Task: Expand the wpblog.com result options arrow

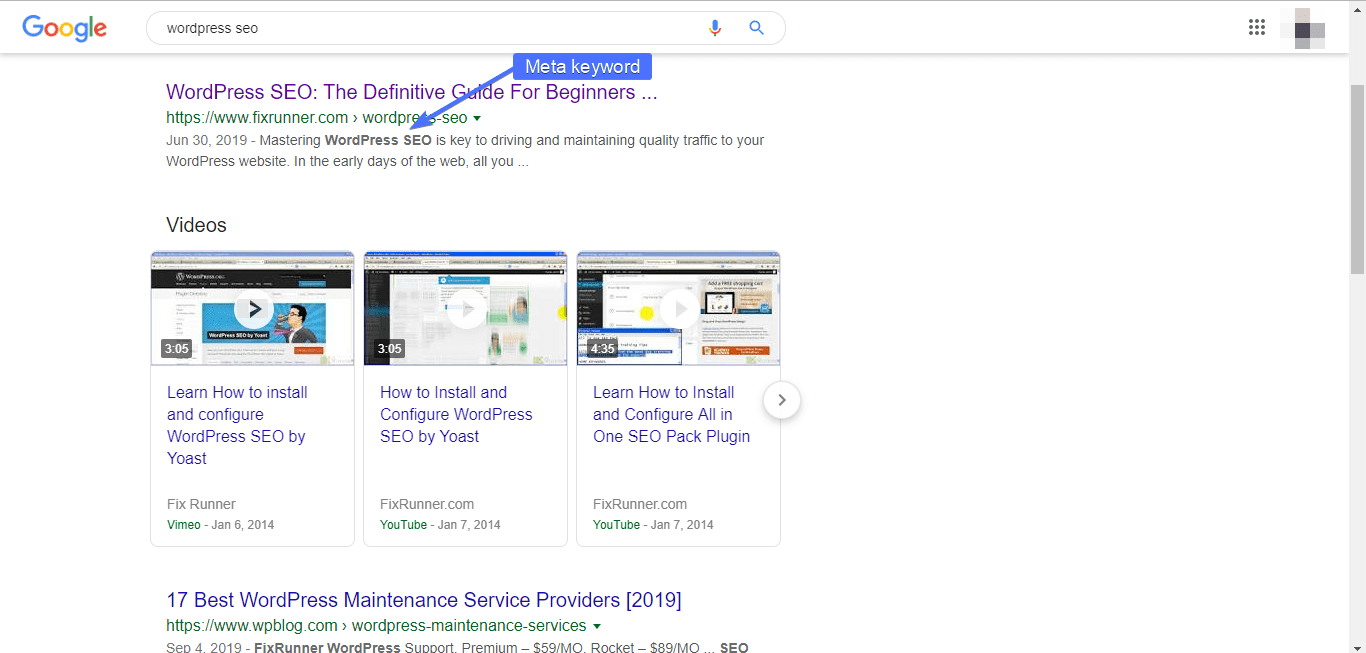Action: 597,626
